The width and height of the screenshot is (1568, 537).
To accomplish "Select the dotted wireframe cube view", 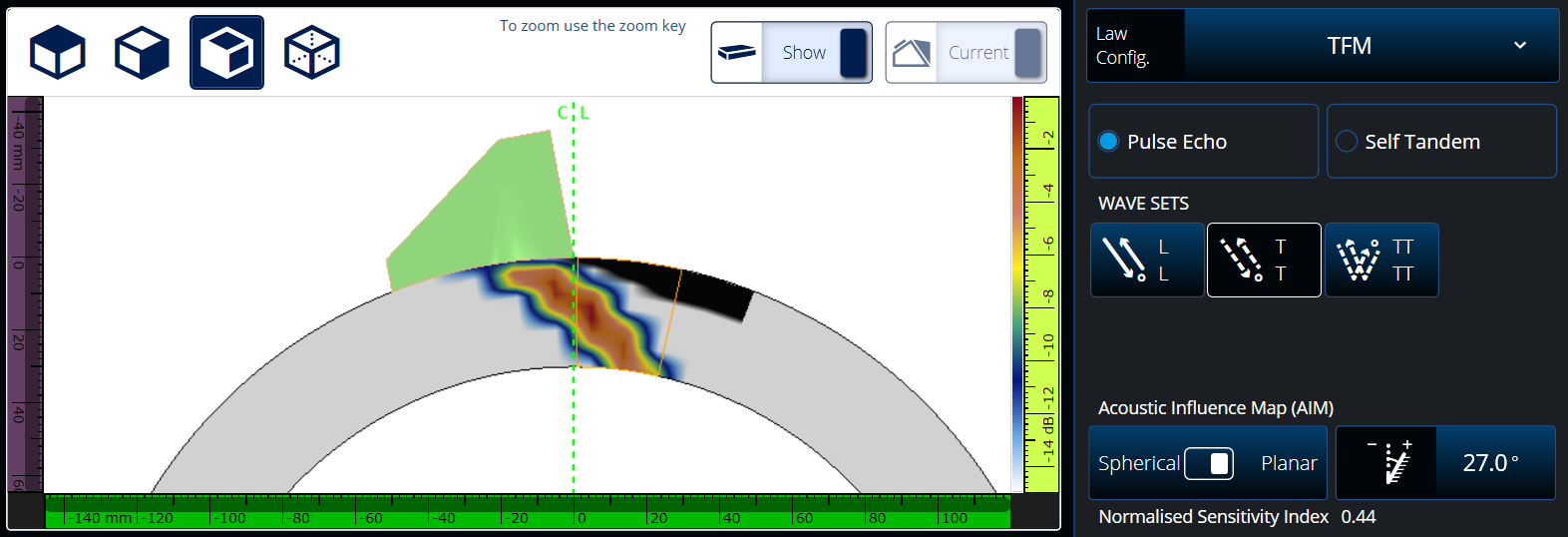I will [312, 53].
